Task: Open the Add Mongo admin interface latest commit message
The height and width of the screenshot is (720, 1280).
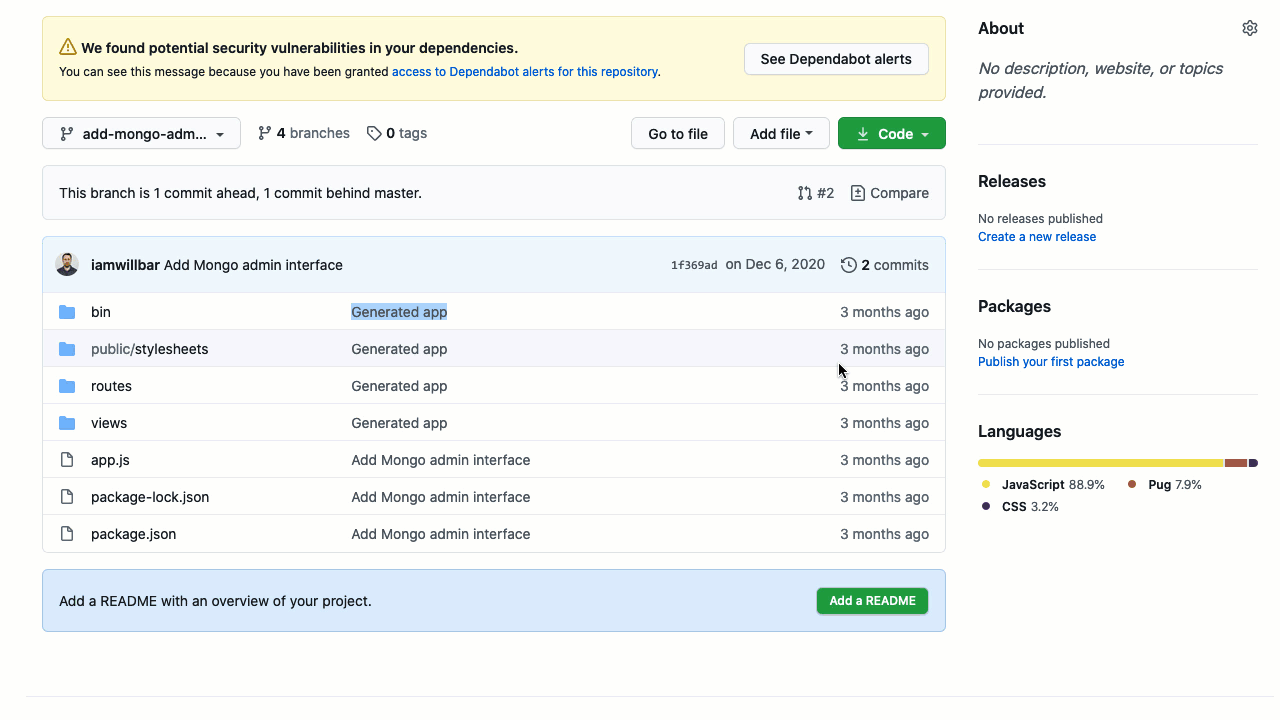Action: tap(253, 265)
